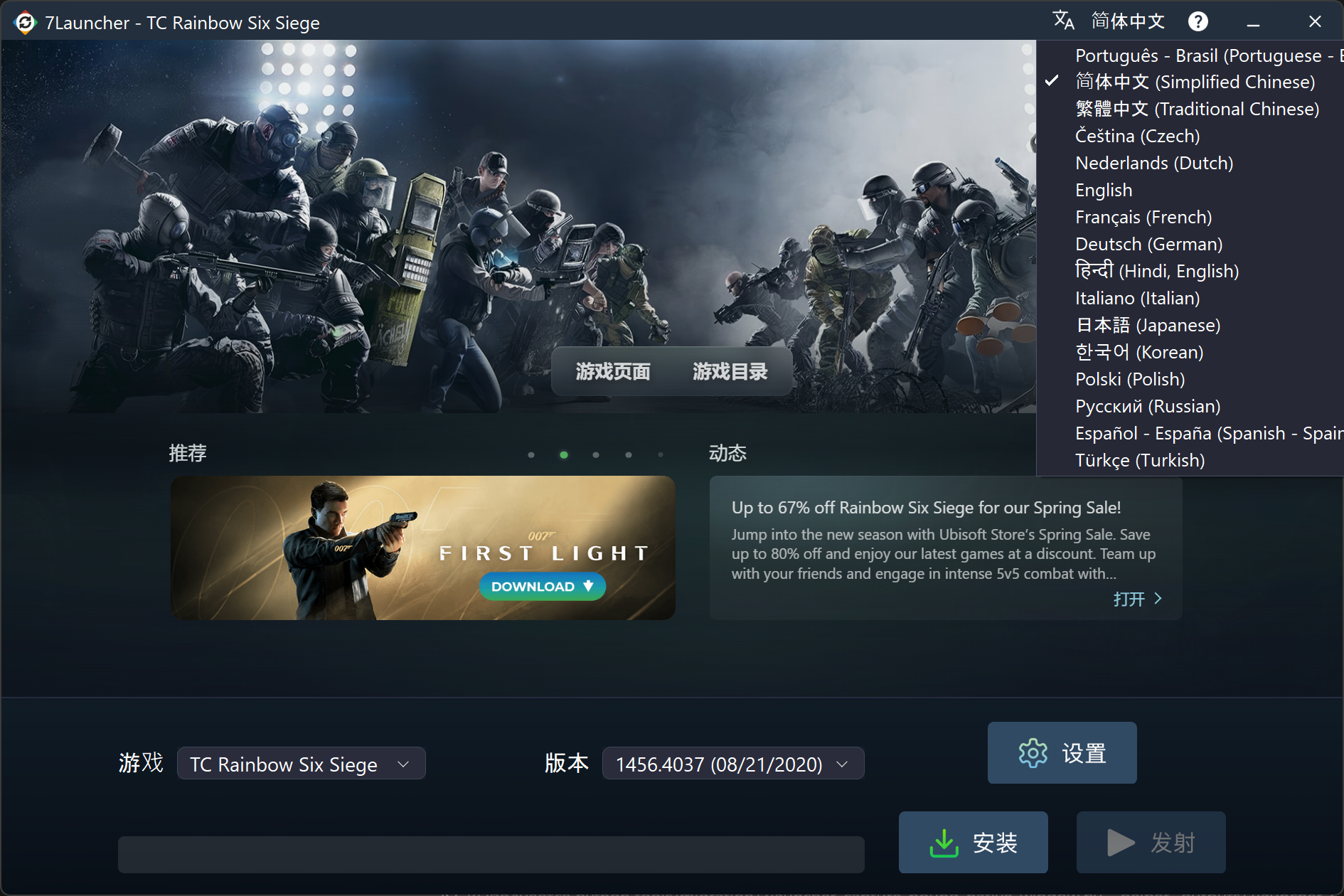This screenshot has width=1344, height=896.
Task: Click the 发射 launch button
Action: [x=1151, y=843]
